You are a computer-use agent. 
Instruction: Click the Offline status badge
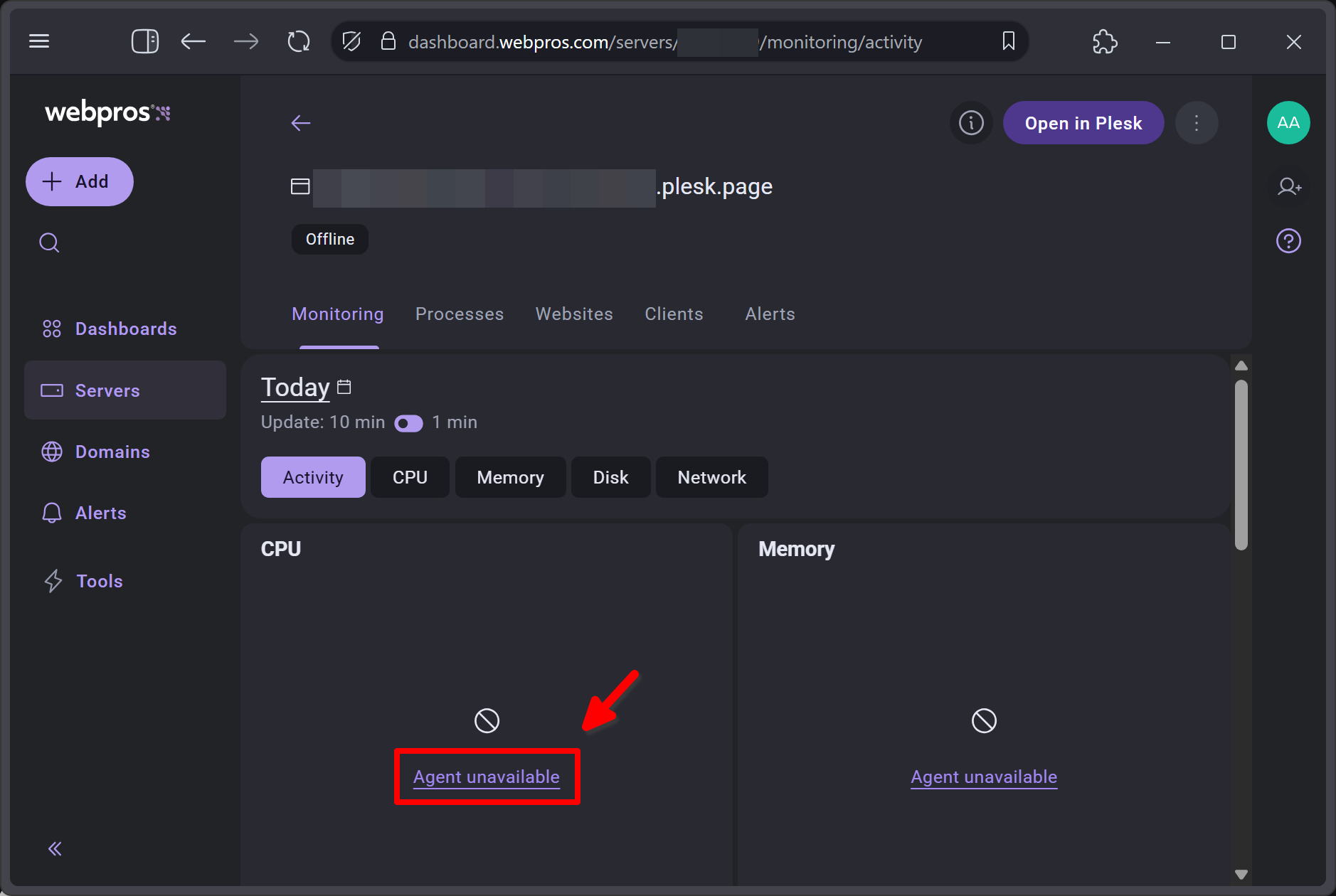pos(330,239)
